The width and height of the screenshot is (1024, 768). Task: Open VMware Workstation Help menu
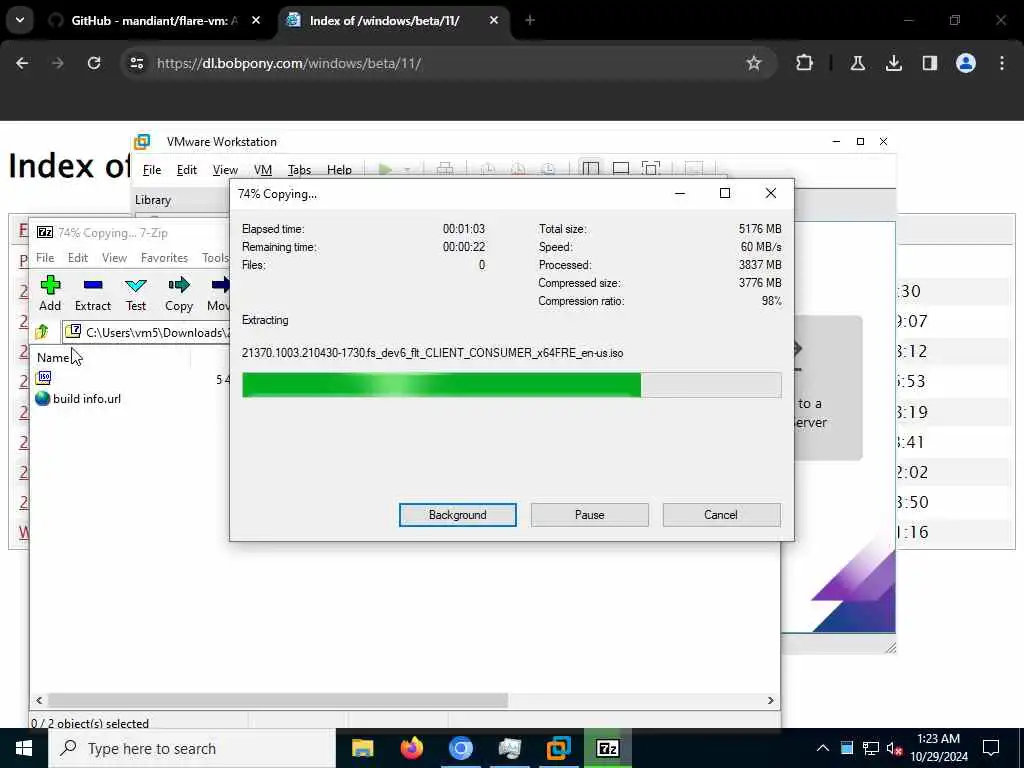[x=340, y=170]
